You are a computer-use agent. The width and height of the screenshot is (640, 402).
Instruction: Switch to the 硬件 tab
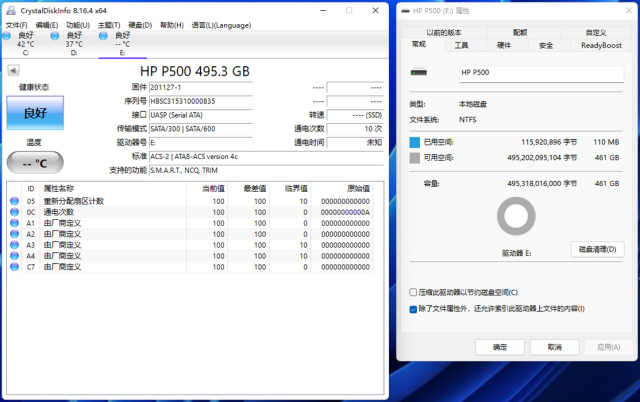pos(504,45)
